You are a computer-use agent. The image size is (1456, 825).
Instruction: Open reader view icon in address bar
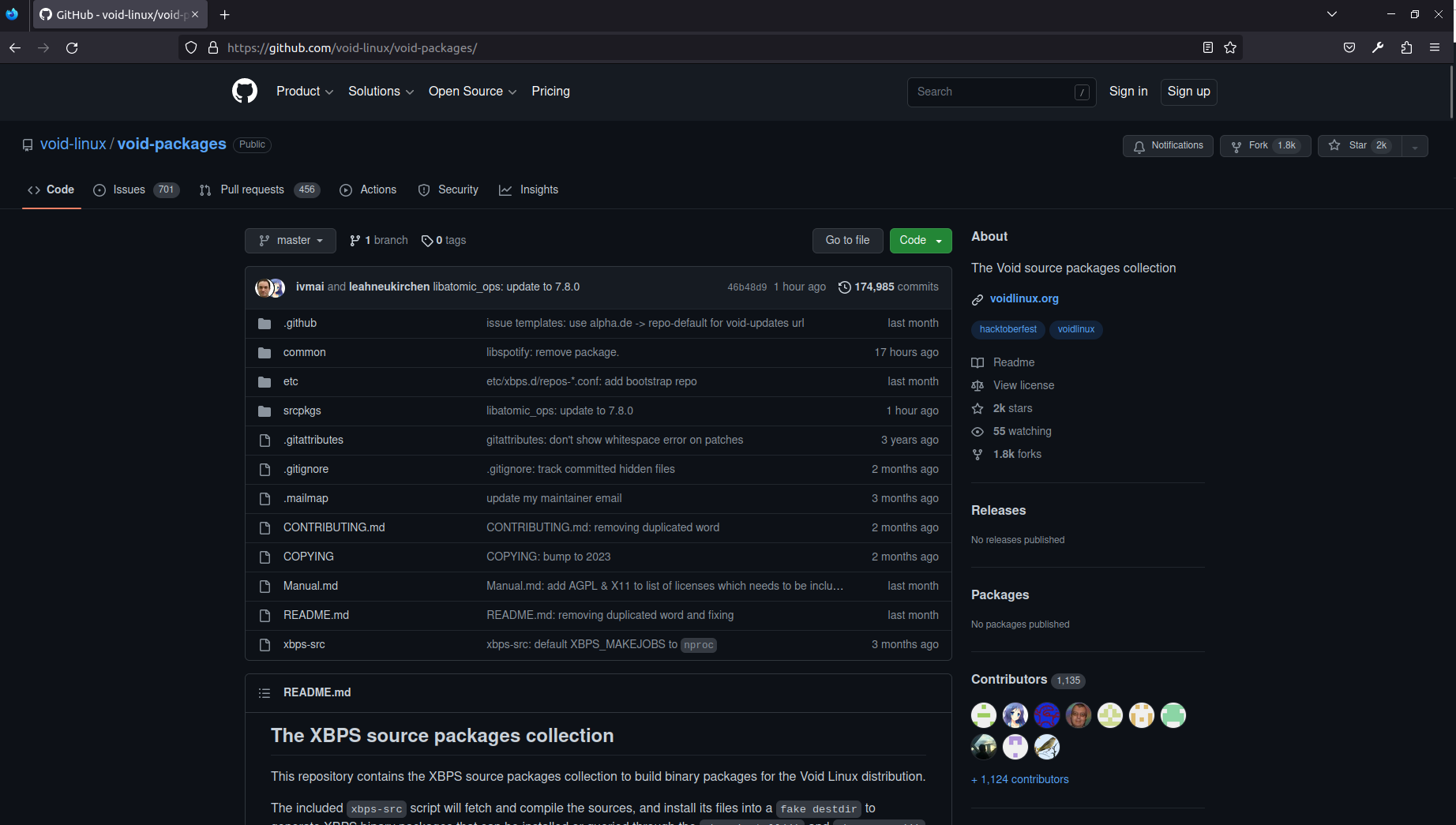(1207, 48)
